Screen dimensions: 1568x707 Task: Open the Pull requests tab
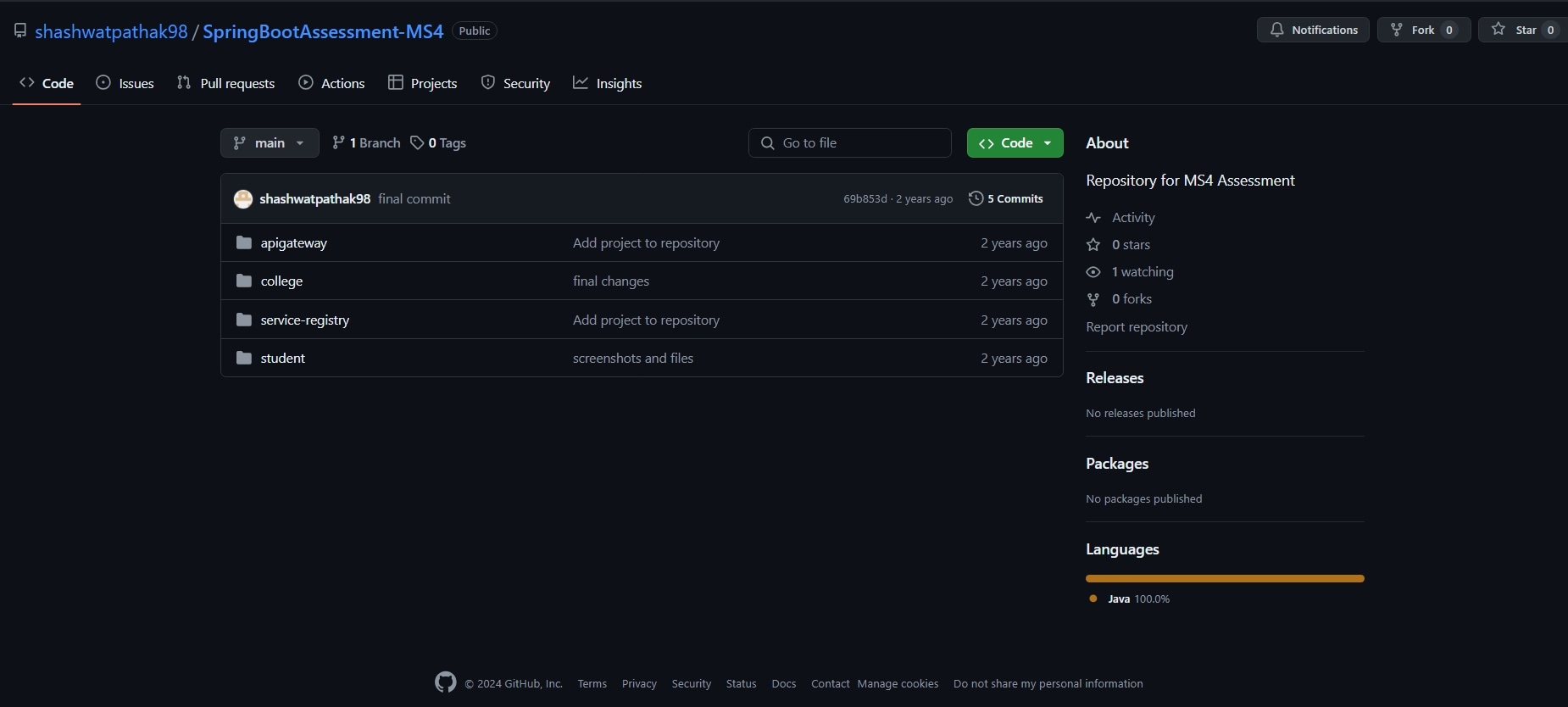click(225, 83)
